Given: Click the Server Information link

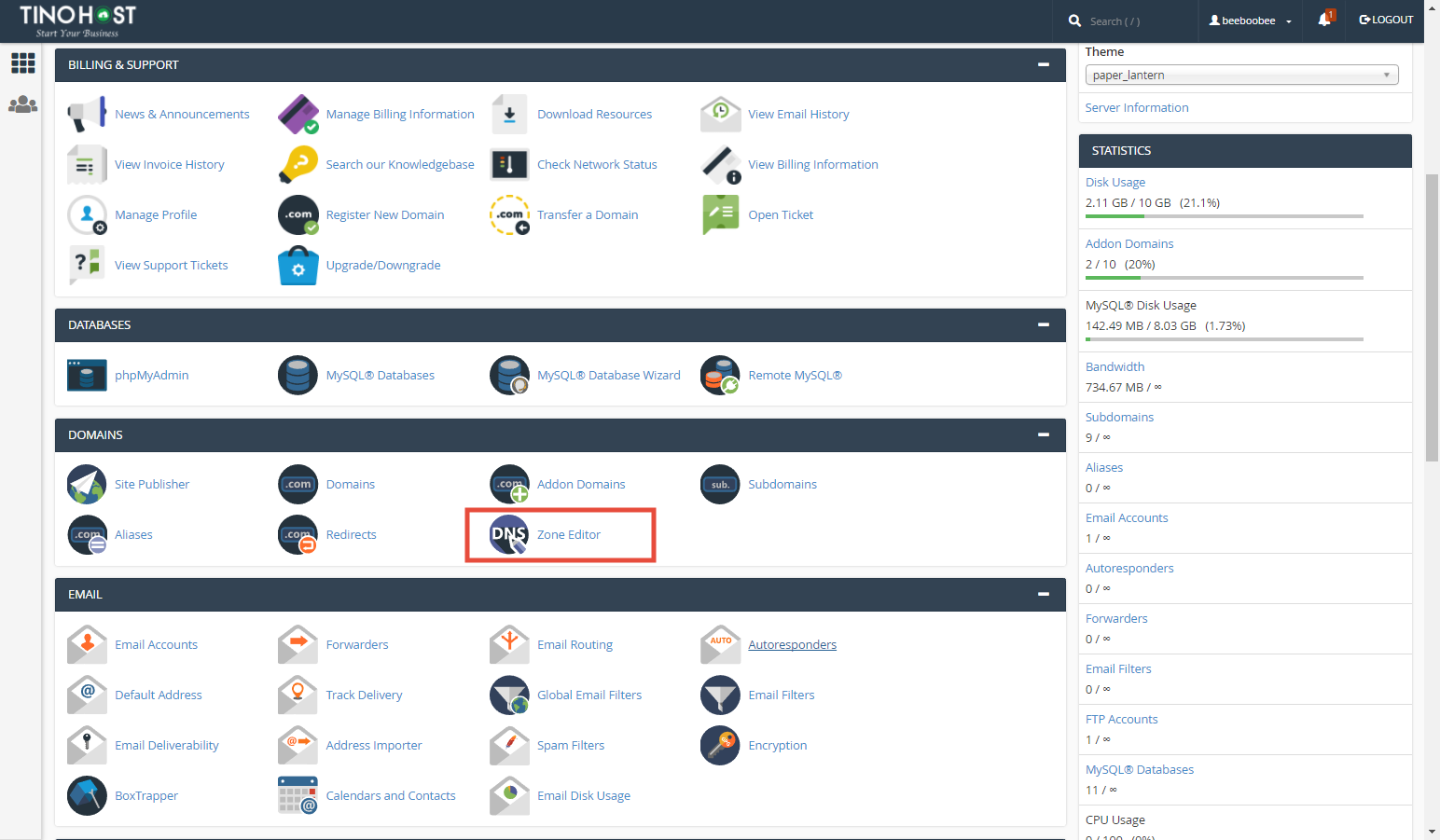Looking at the screenshot, I should [x=1137, y=108].
